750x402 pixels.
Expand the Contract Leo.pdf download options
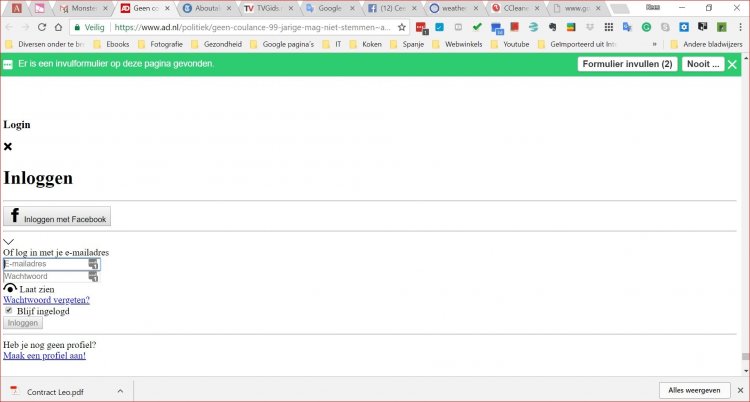click(120, 391)
